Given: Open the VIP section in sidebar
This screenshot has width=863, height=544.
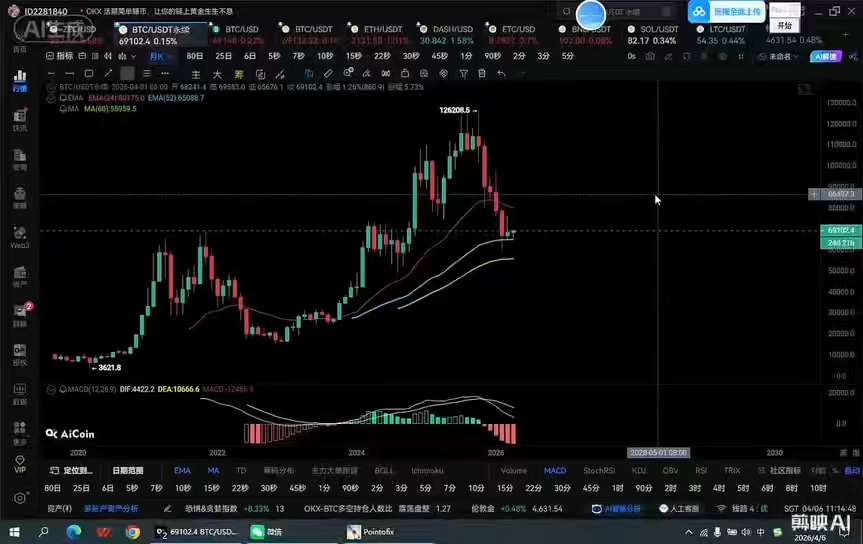Looking at the screenshot, I should (20, 464).
